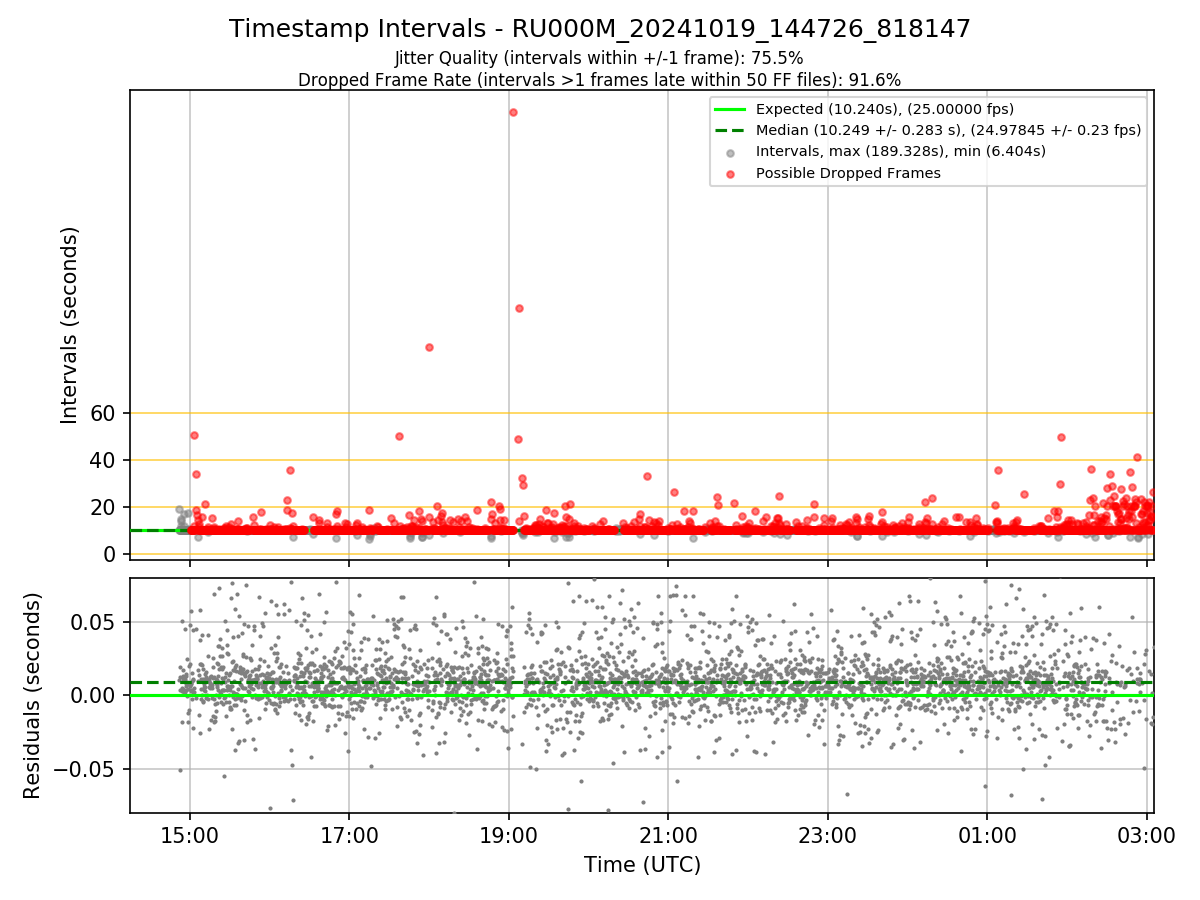Viewport: 1200px width, 900px height.
Task: Click the 19:00 tick label on the x-axis
Action: pyautogui.click(x=509, y=835)
